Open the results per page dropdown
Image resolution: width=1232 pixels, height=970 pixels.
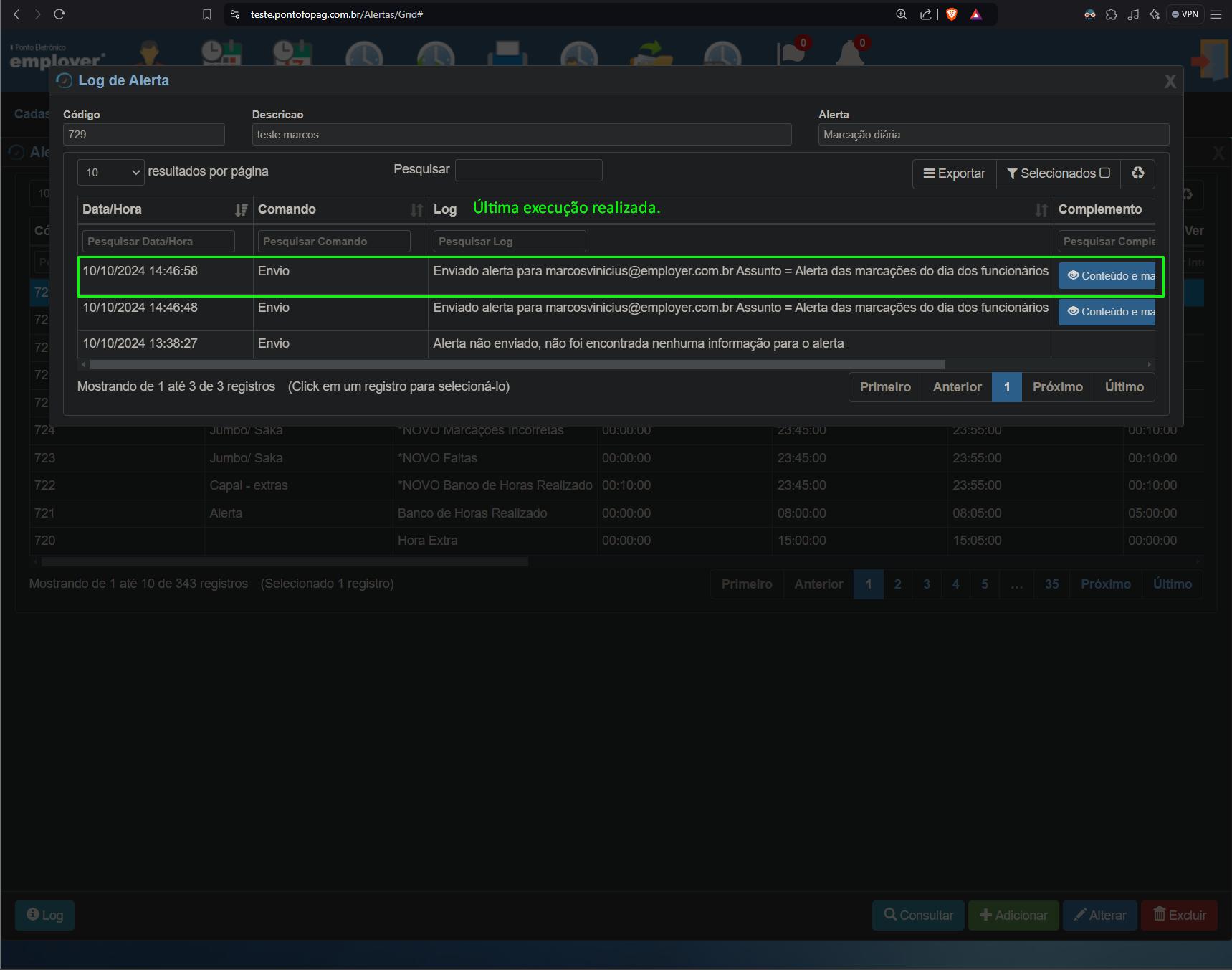[x=111, y=173]
